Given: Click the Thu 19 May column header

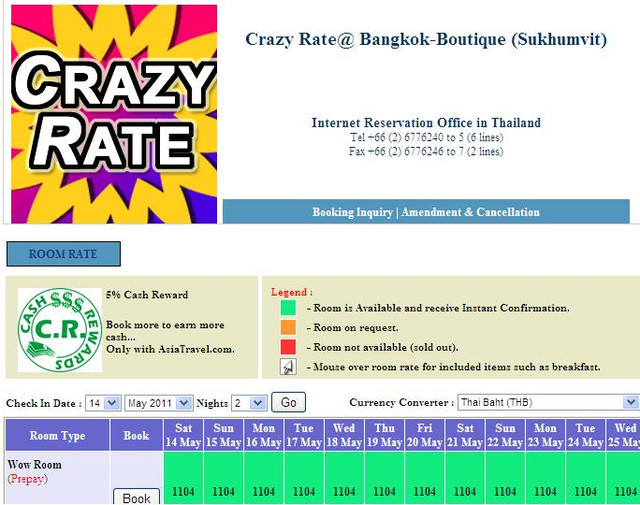Looking at the screenshot, I should click(384, 435).
